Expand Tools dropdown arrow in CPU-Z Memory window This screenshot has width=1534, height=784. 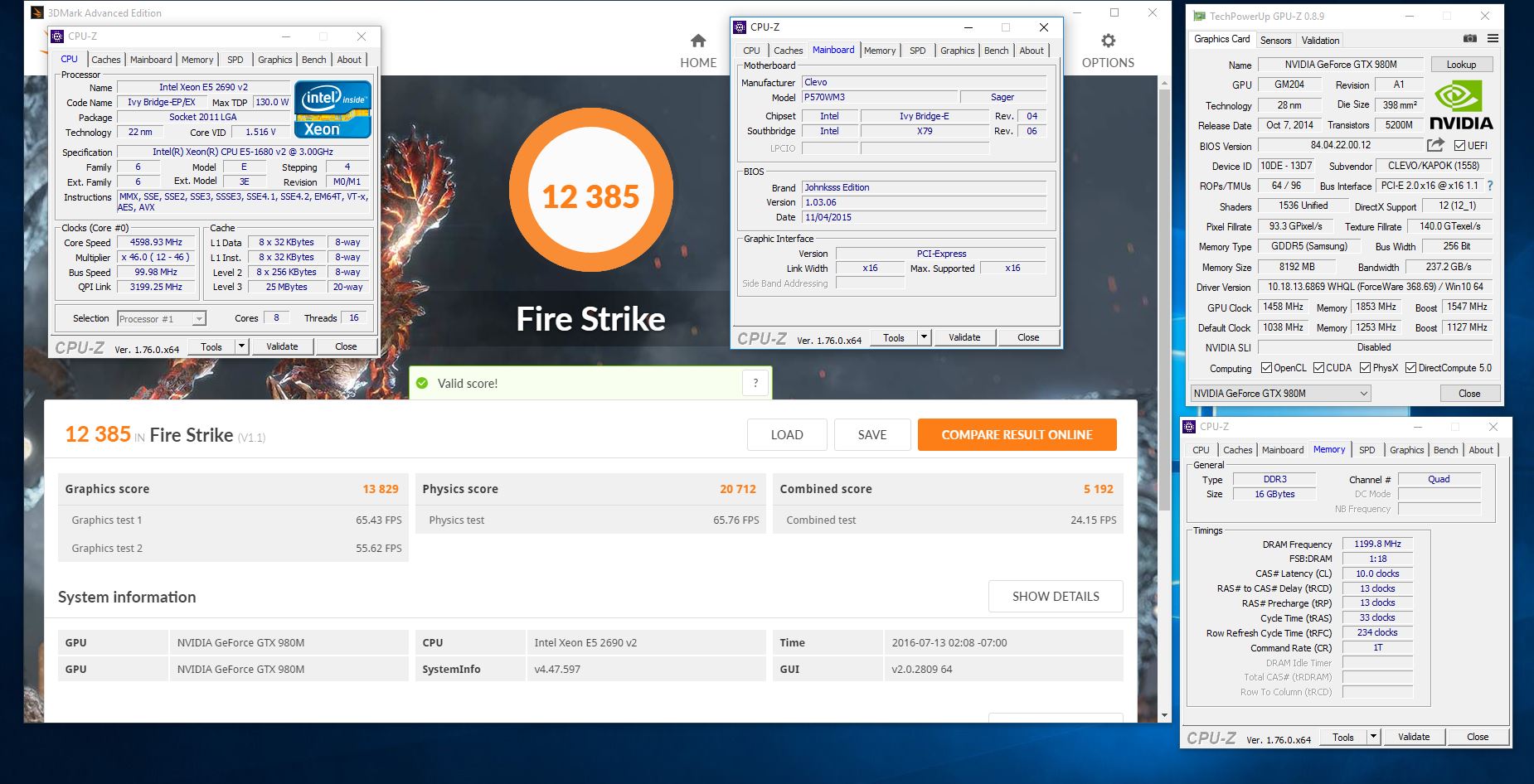pos(1373,737)
